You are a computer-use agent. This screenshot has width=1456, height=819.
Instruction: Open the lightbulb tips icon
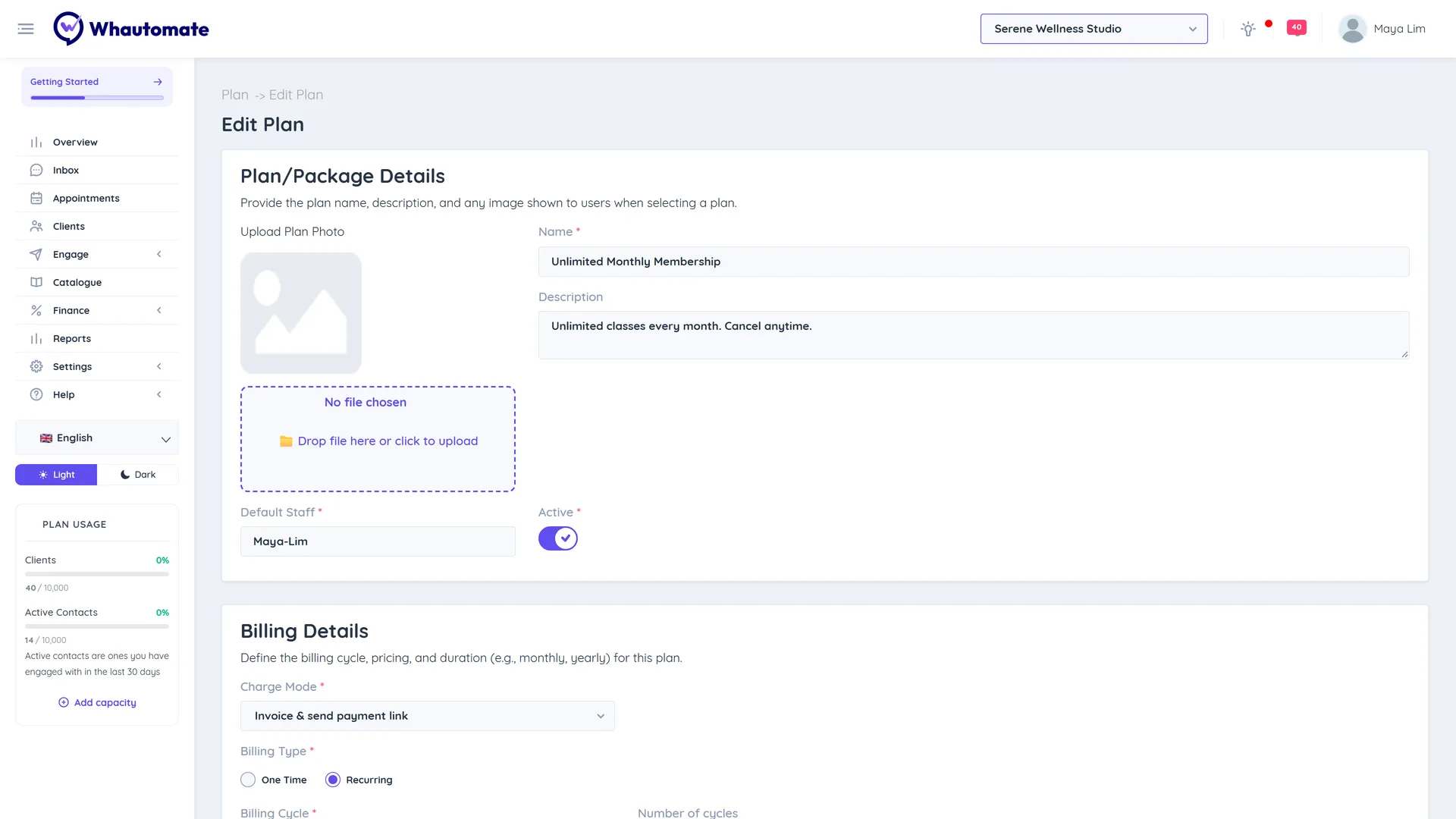[x=1247, y=29]
